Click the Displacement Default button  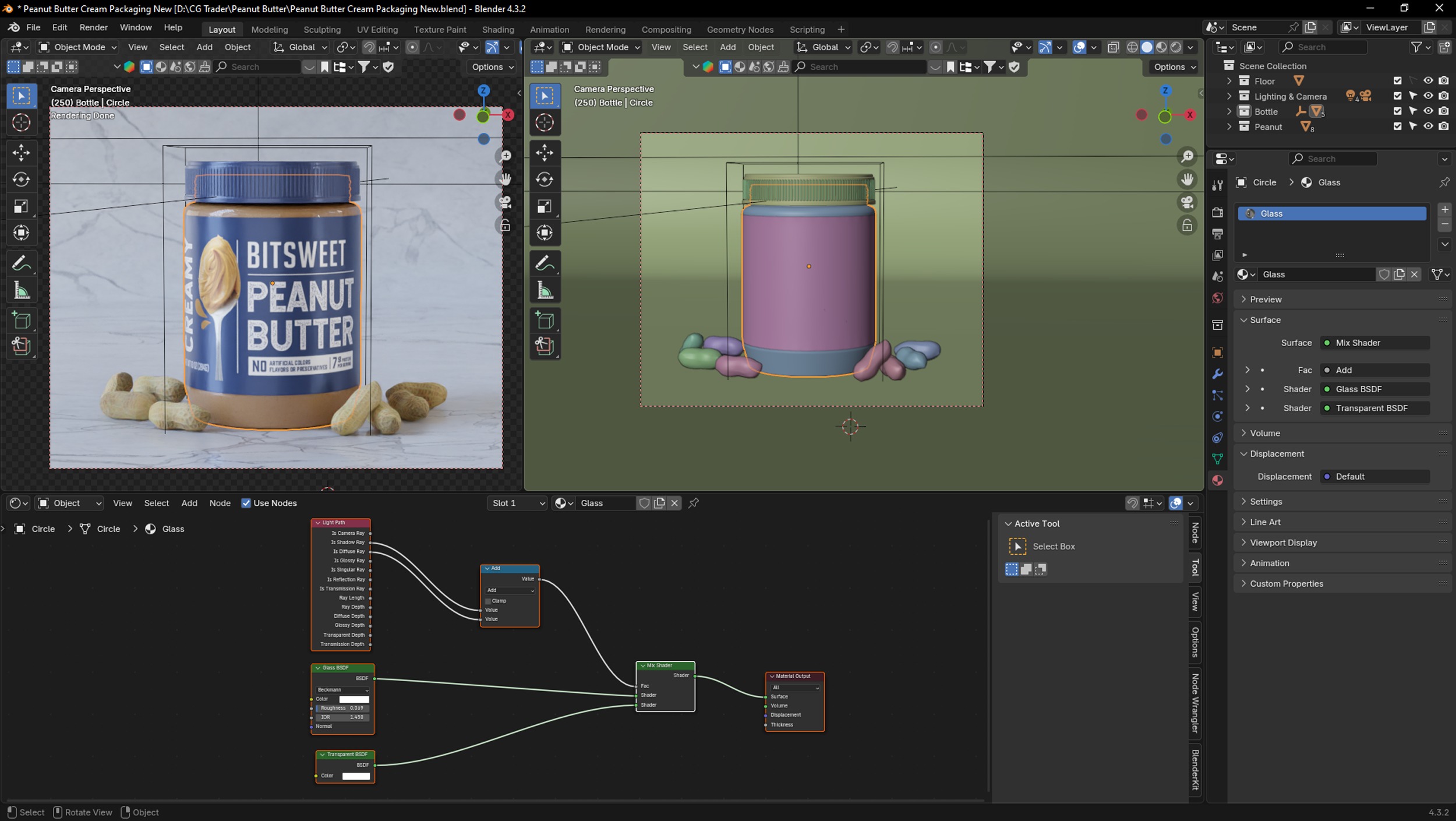pos(1374,477)
